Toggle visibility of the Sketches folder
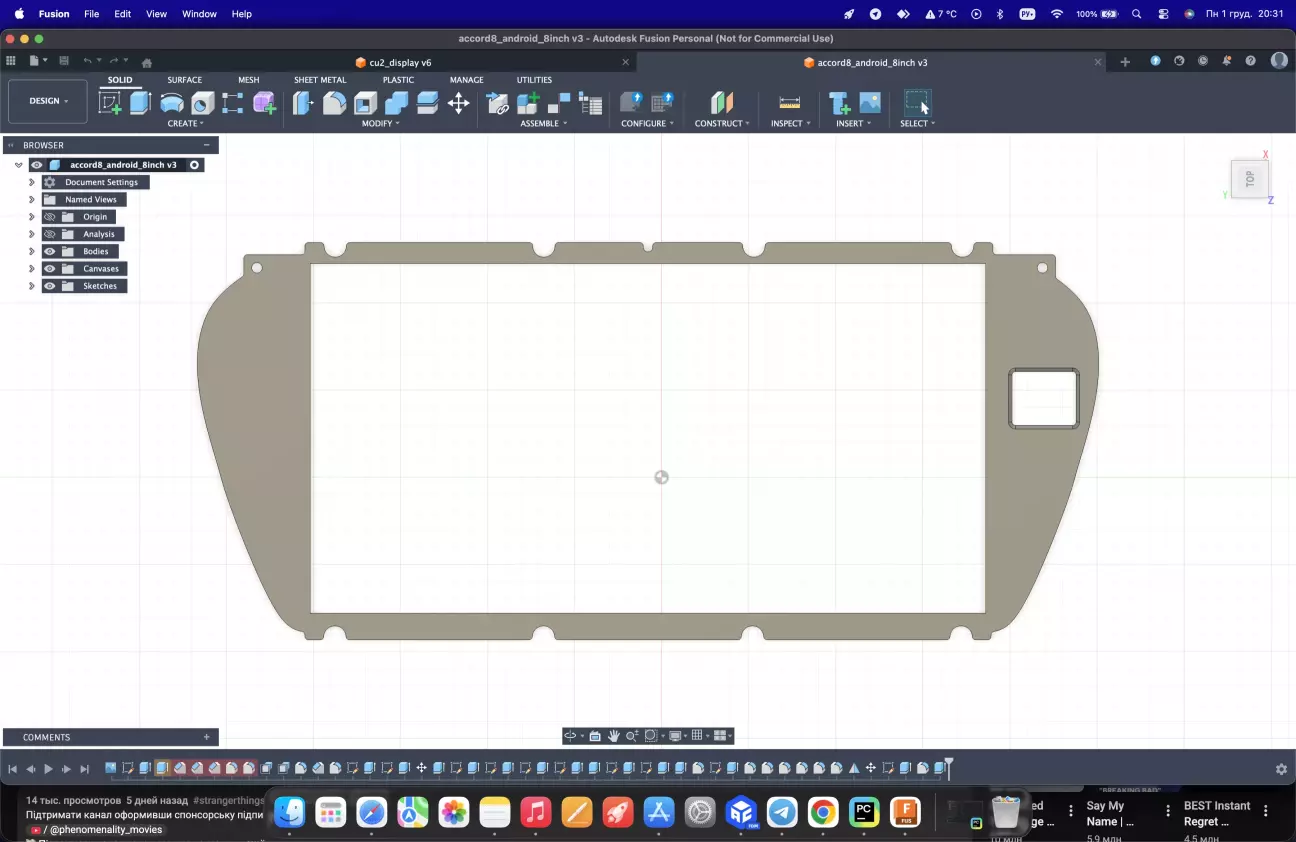 pos(50,286)
